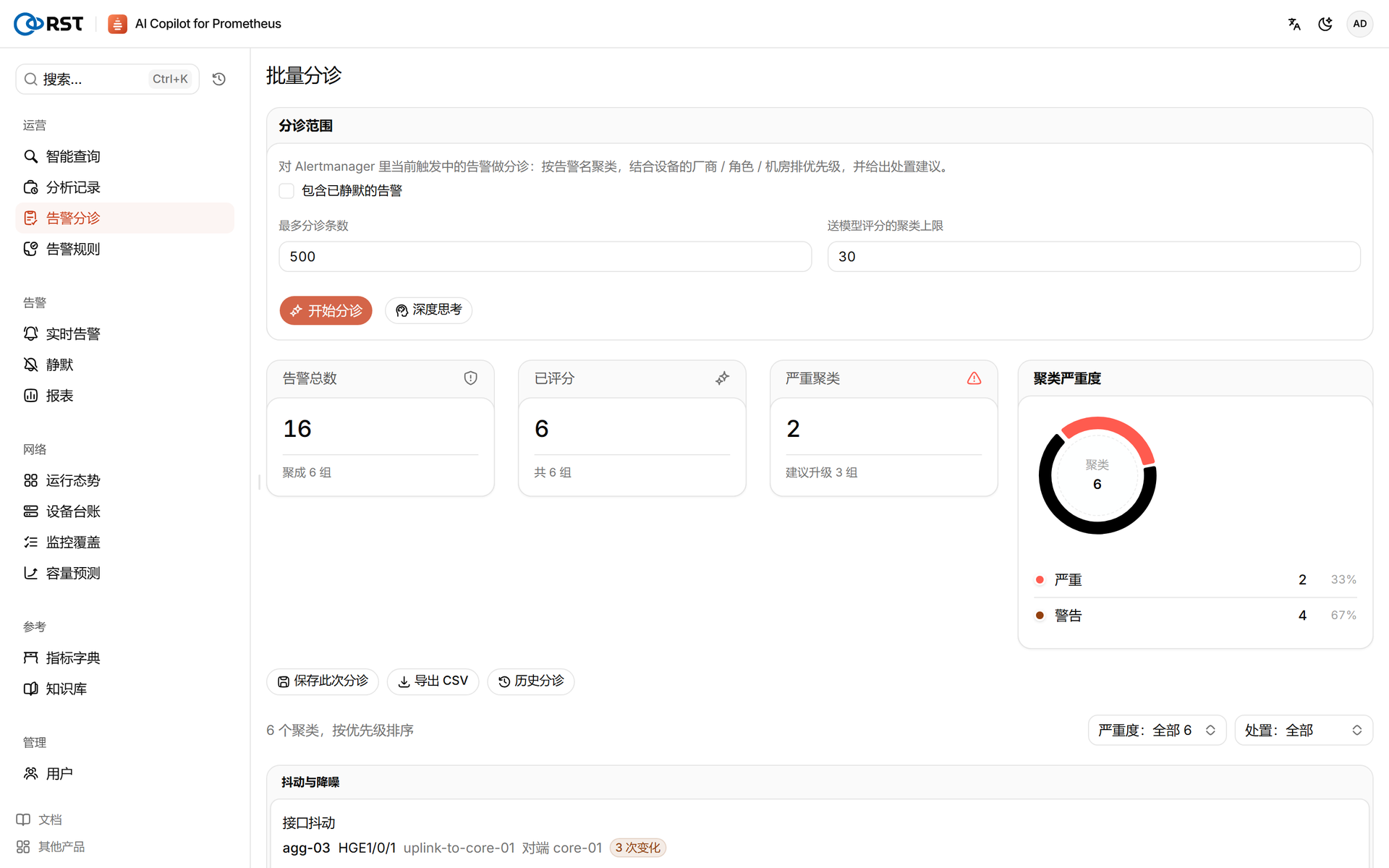Click warning triangle on 严重聚类 card
The image size is (1389, 868).
pos(974,378)
